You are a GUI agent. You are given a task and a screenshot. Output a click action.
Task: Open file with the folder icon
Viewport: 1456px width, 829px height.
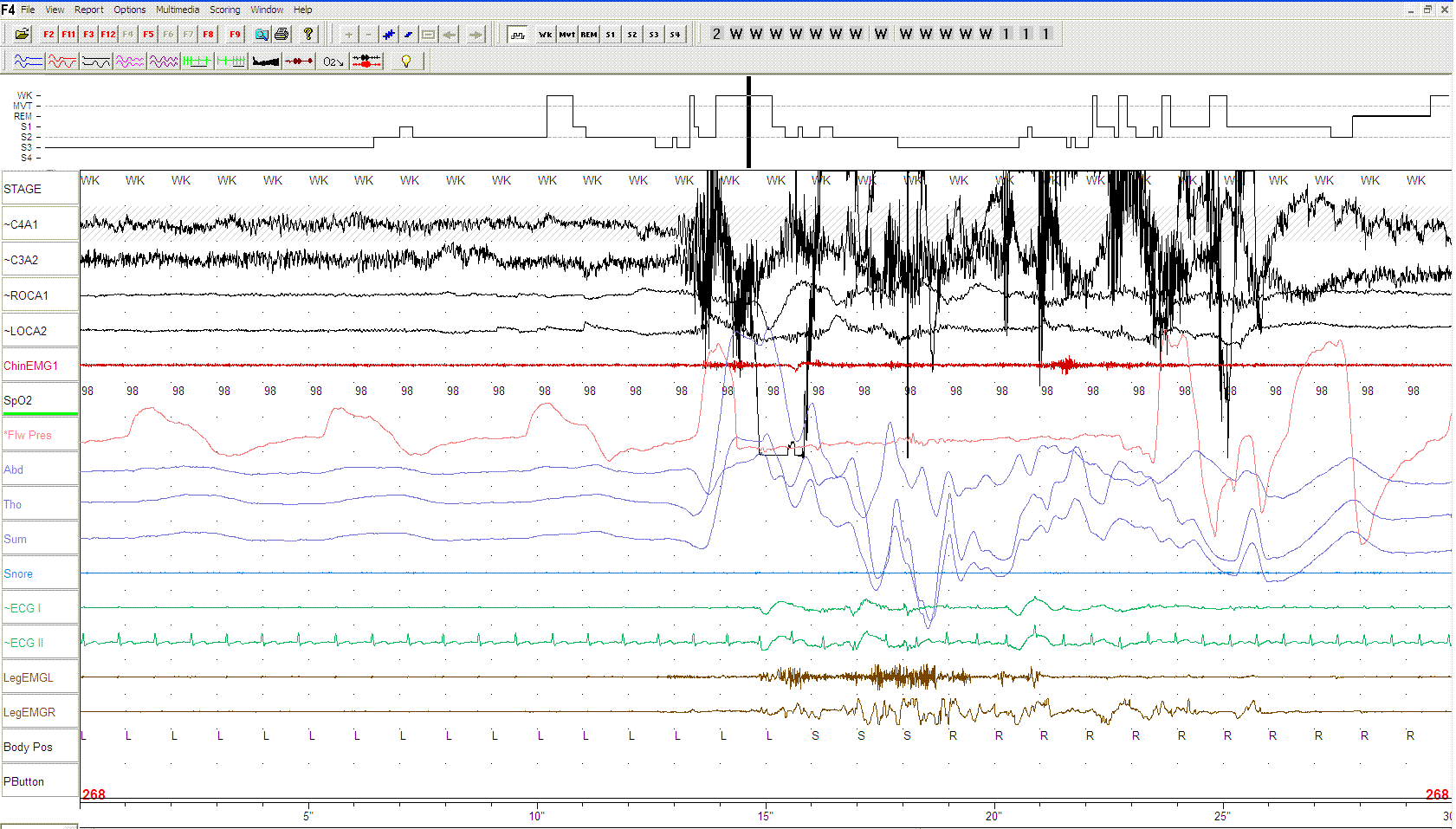point(22,34)
